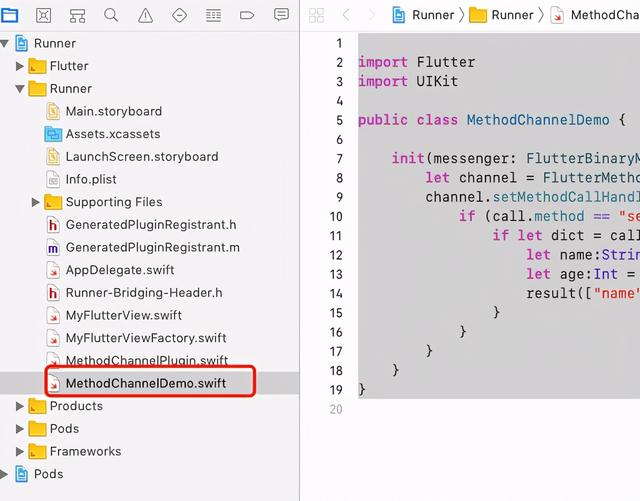This screenshot has height=501, width=640.
Task: Click line number 20 in the gutter
Action: coord(336,409)
